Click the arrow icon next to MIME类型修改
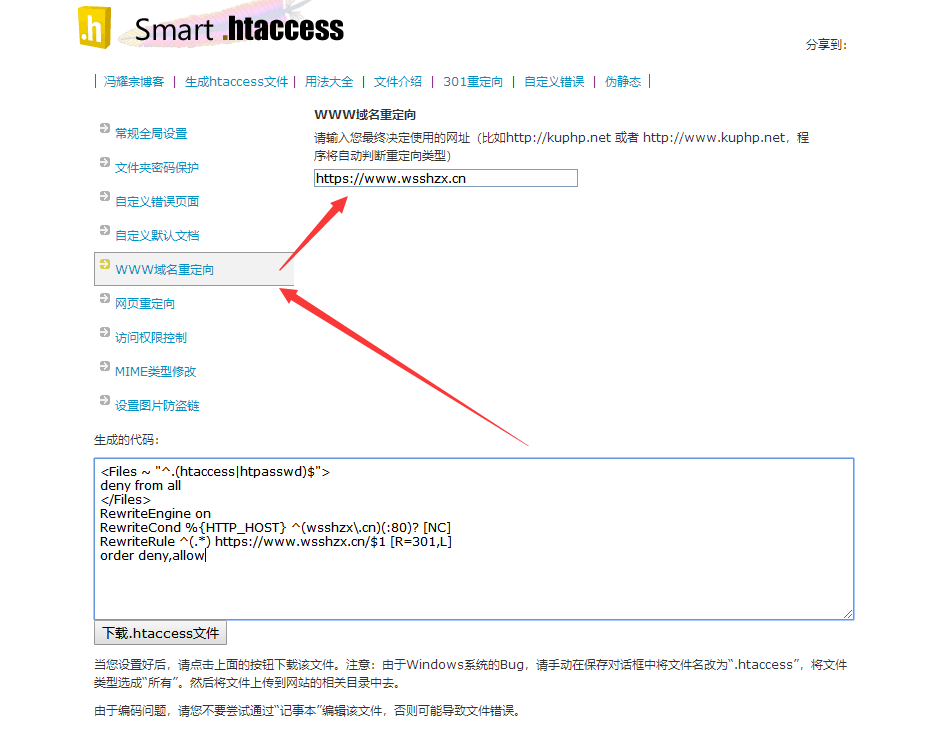Viewport: 949px width, 740px height. (104, 367)
